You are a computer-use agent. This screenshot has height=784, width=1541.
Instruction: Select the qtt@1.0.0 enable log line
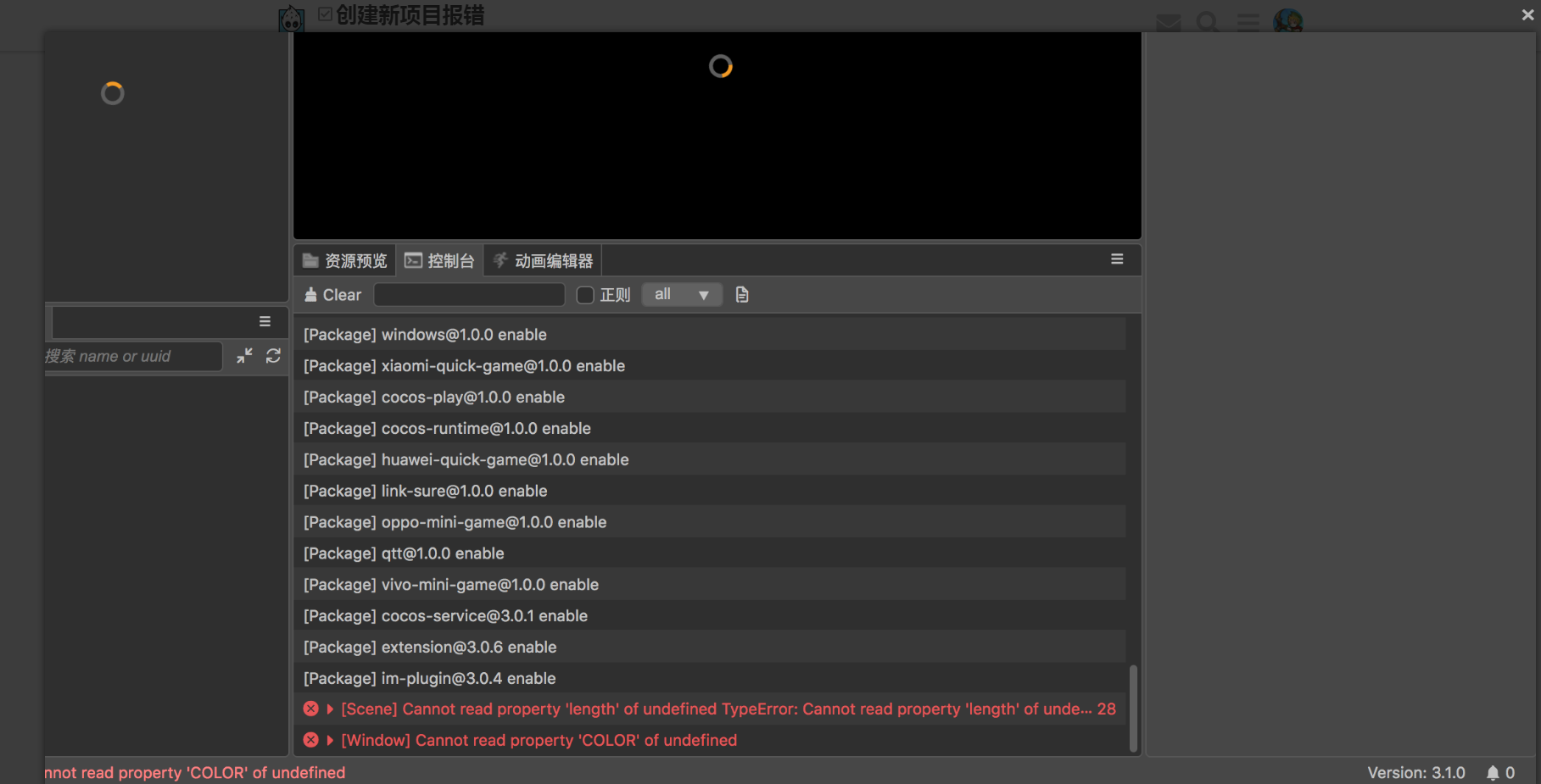[x=710, y=554]
